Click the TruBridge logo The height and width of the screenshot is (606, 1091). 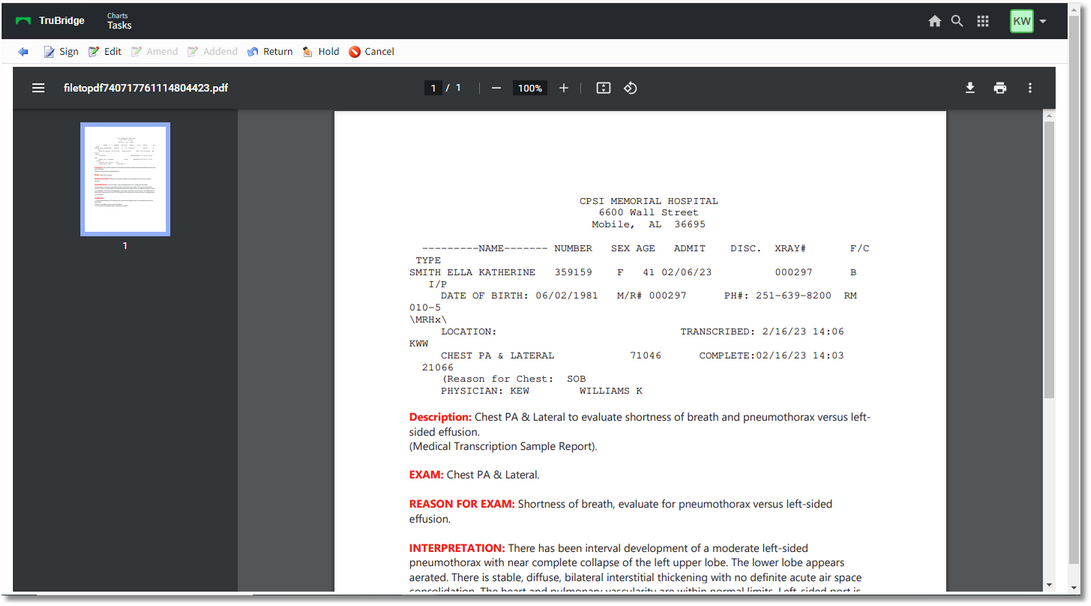(x=49, y=20)
